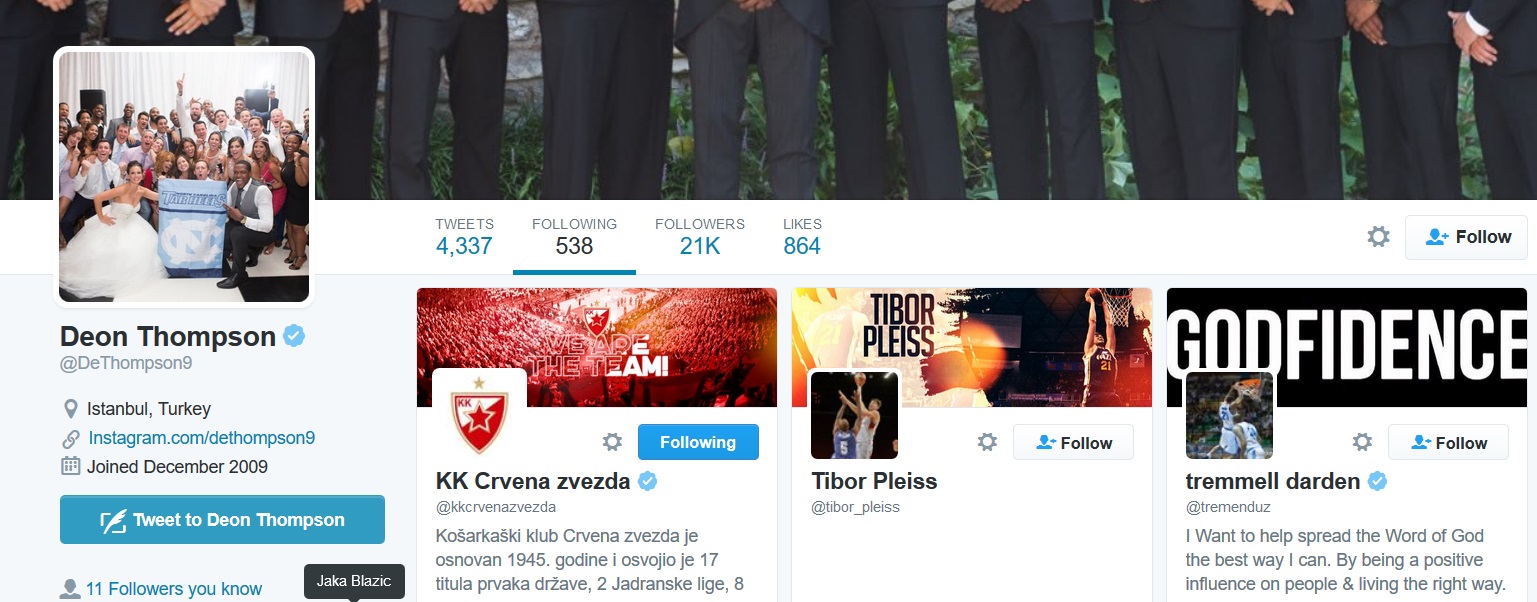This screenshot has height=602, width=1537.
Task: Click KK Crvena zvezda club logo avatar
Action: (479, 416)
